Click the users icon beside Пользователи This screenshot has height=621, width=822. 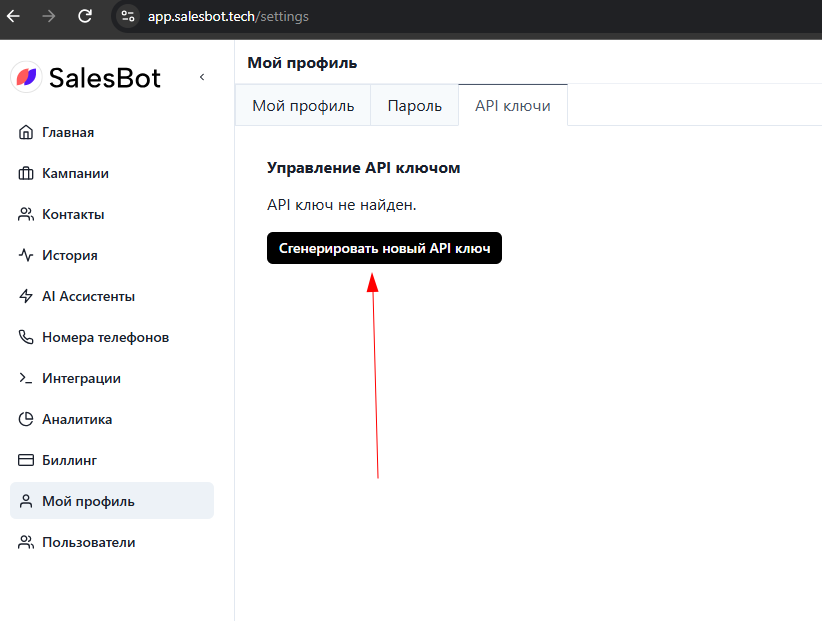click(26, 542)
